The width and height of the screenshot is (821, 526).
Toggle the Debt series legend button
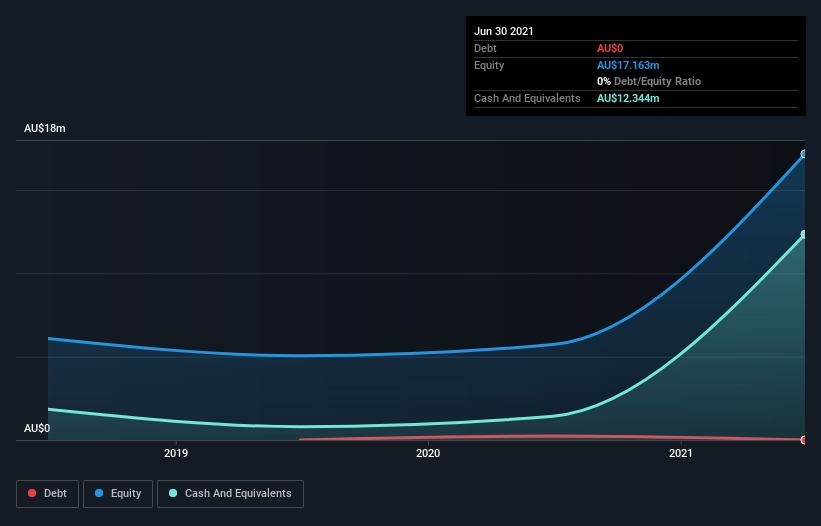pos(47,494)
